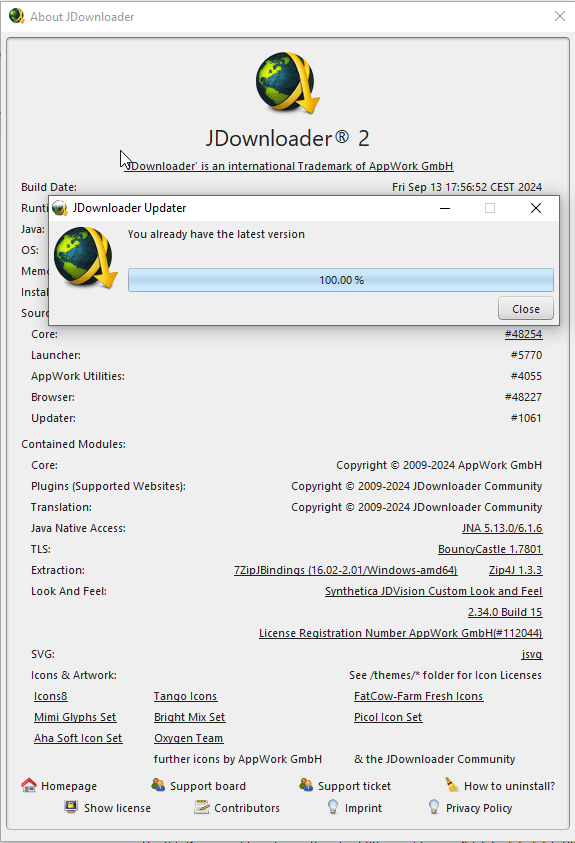
Task: Click the globe logo in Updater dialog
Action: coord(86,257)
